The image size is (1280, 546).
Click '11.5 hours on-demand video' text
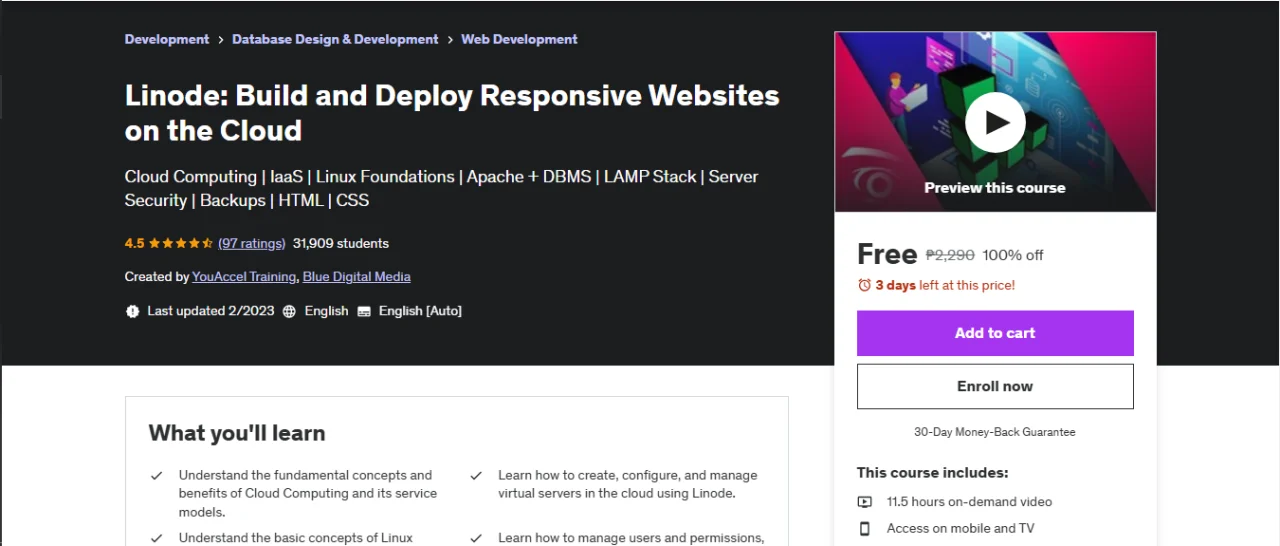[x=969, y=502]
